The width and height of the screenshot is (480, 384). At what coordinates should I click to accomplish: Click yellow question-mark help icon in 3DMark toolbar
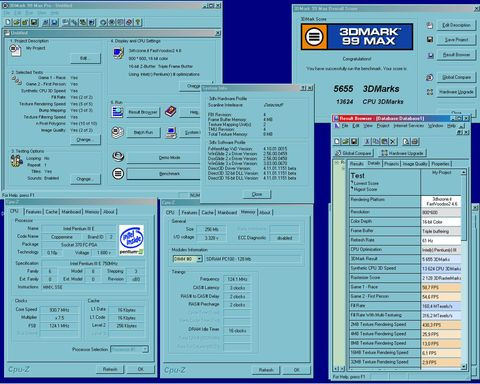click(138, 22)
